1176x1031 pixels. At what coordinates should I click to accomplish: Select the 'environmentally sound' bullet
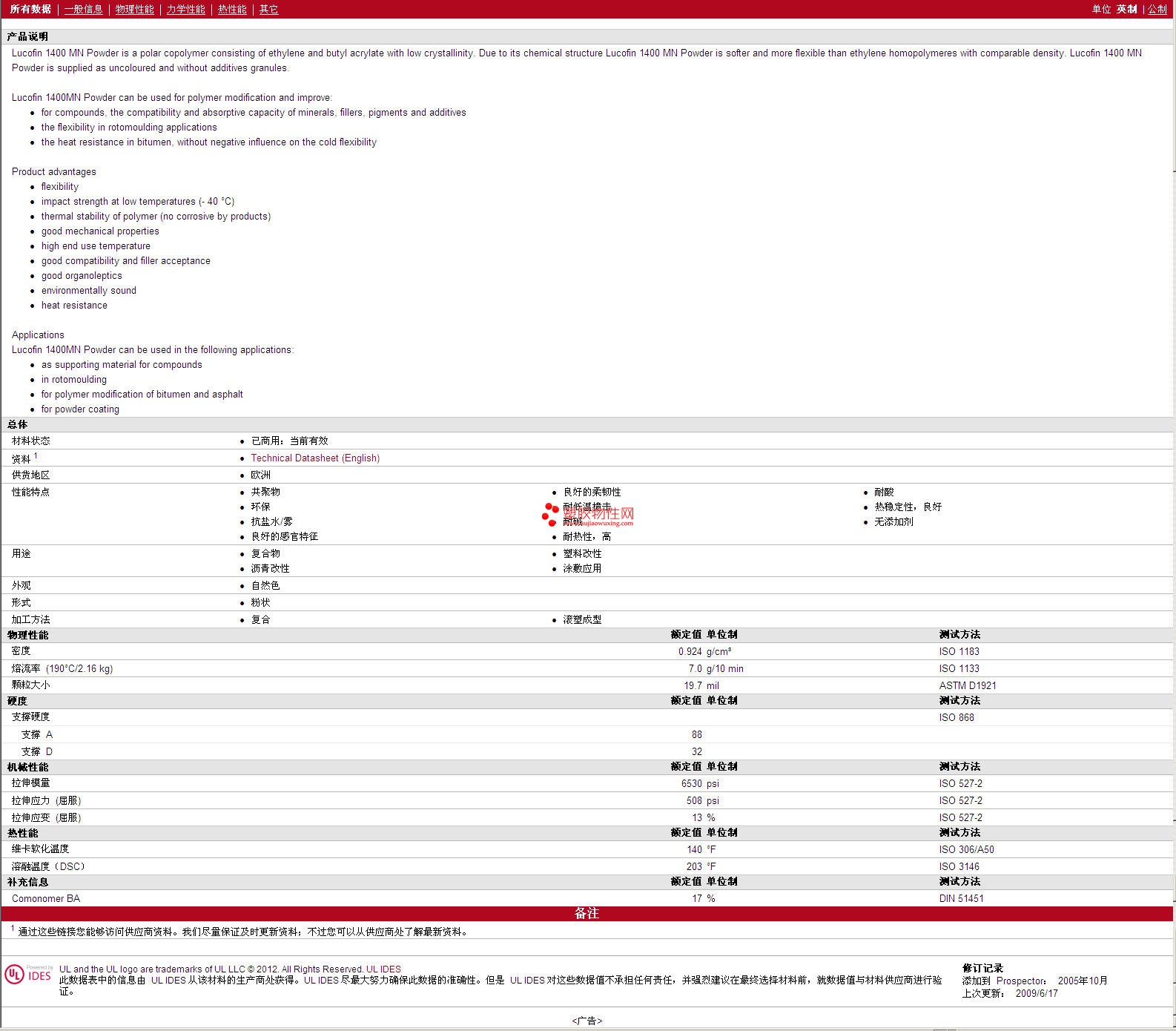[89, 290]
